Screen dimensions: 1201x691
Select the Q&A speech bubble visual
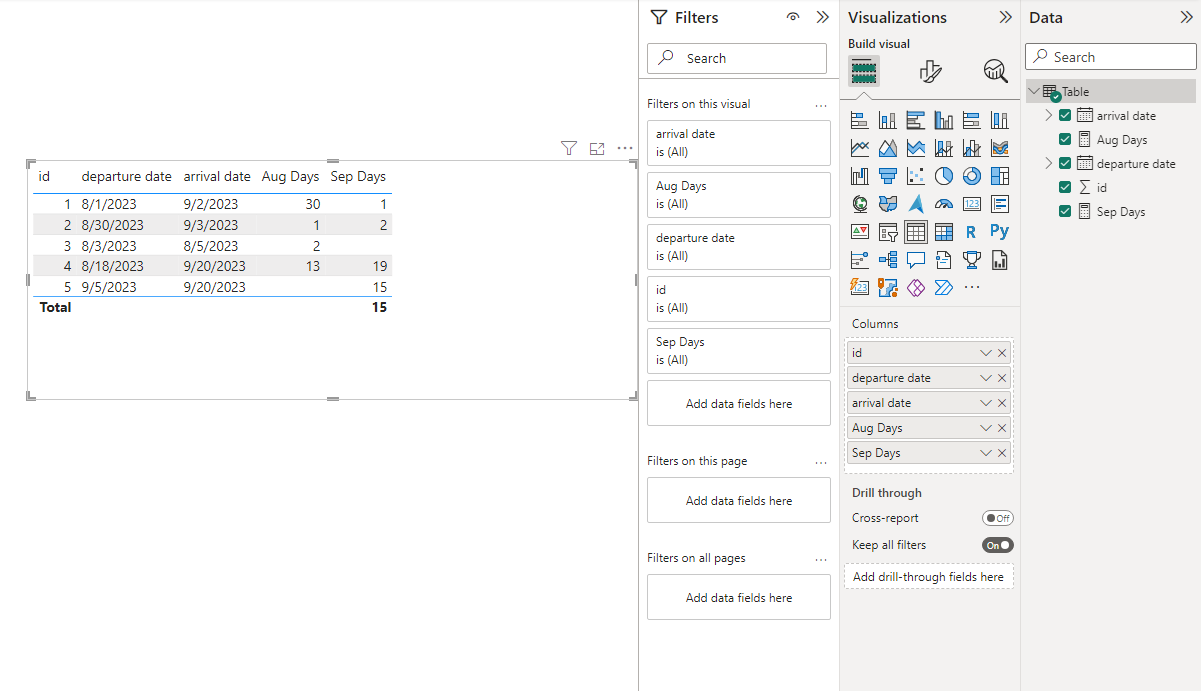(915, 260)
